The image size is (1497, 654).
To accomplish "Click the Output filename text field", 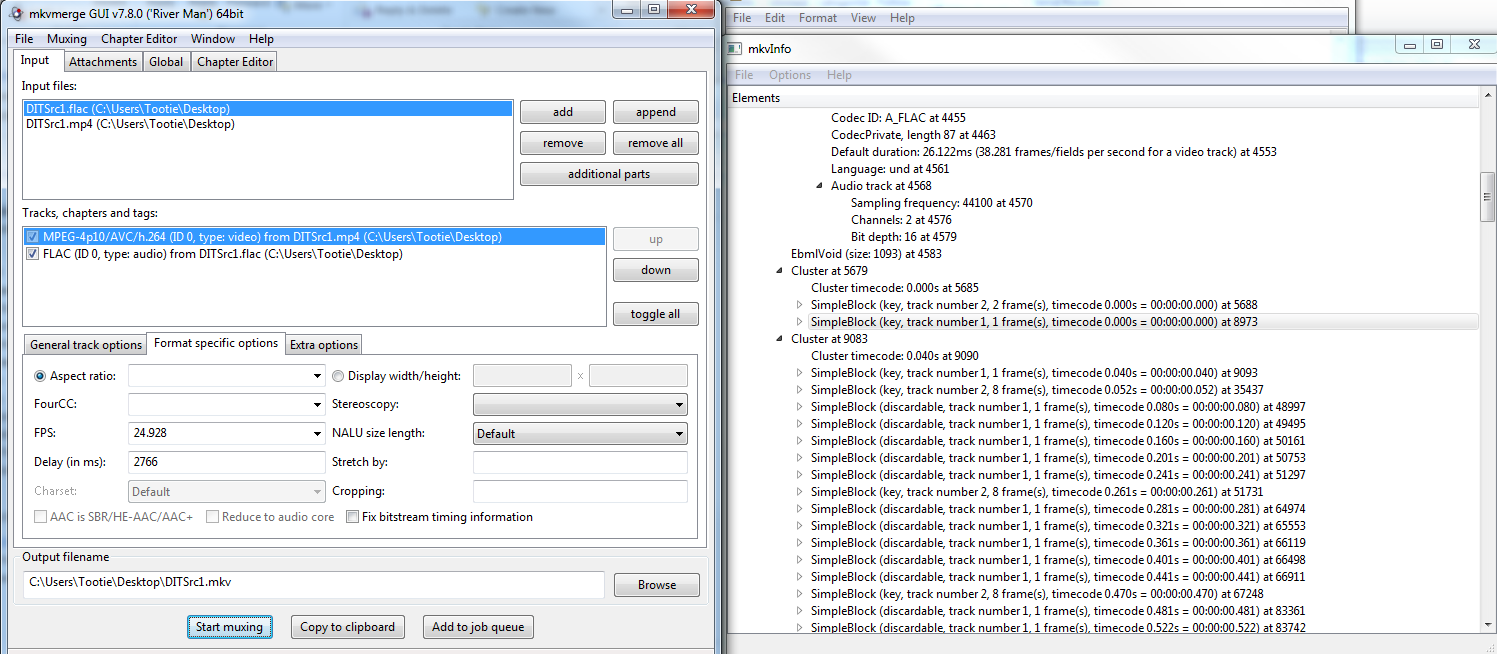I will click(x=313, y=584).
